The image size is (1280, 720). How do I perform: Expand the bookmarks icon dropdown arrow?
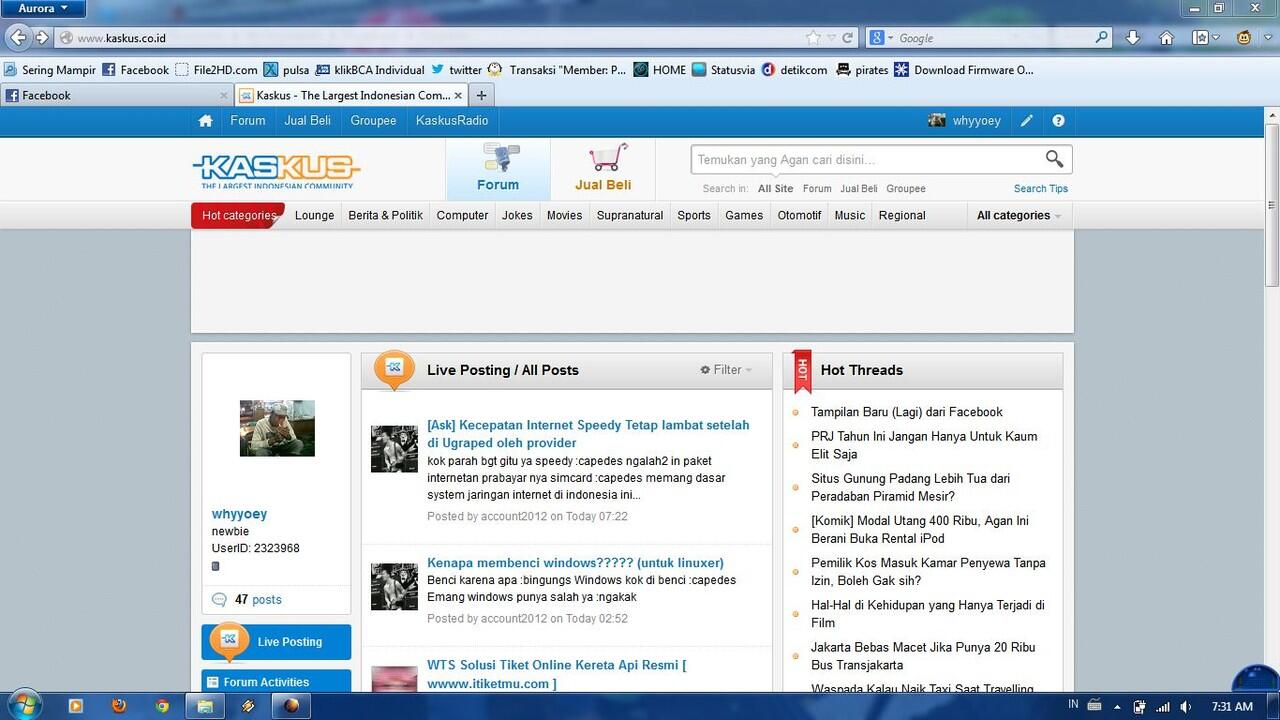(1216, 38)
